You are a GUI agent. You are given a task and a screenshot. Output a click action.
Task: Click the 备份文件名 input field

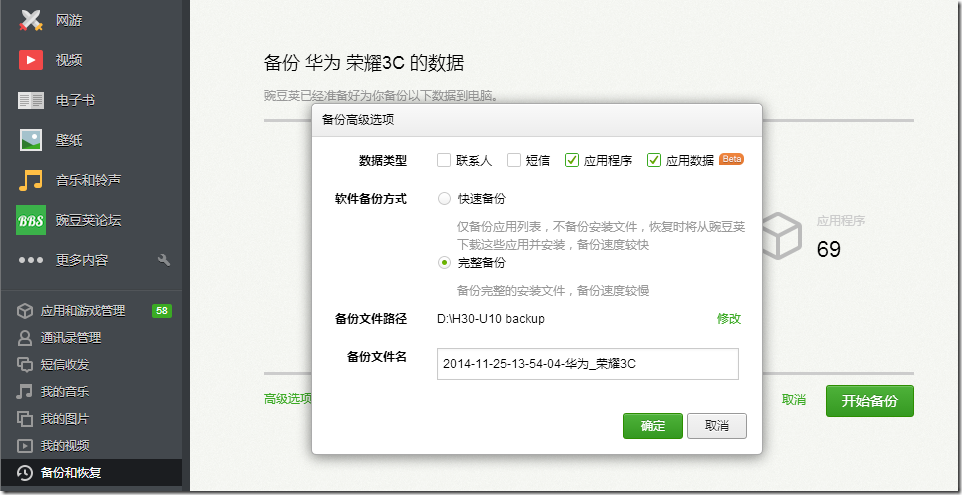coord(588,364)
